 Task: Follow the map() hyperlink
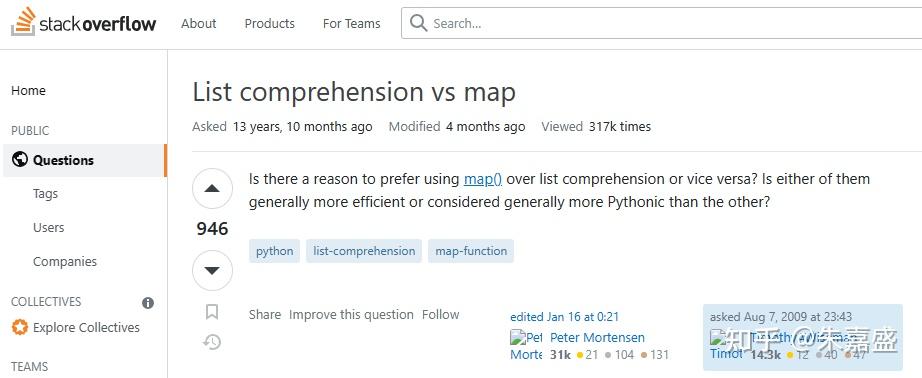[x=483, y=179]
